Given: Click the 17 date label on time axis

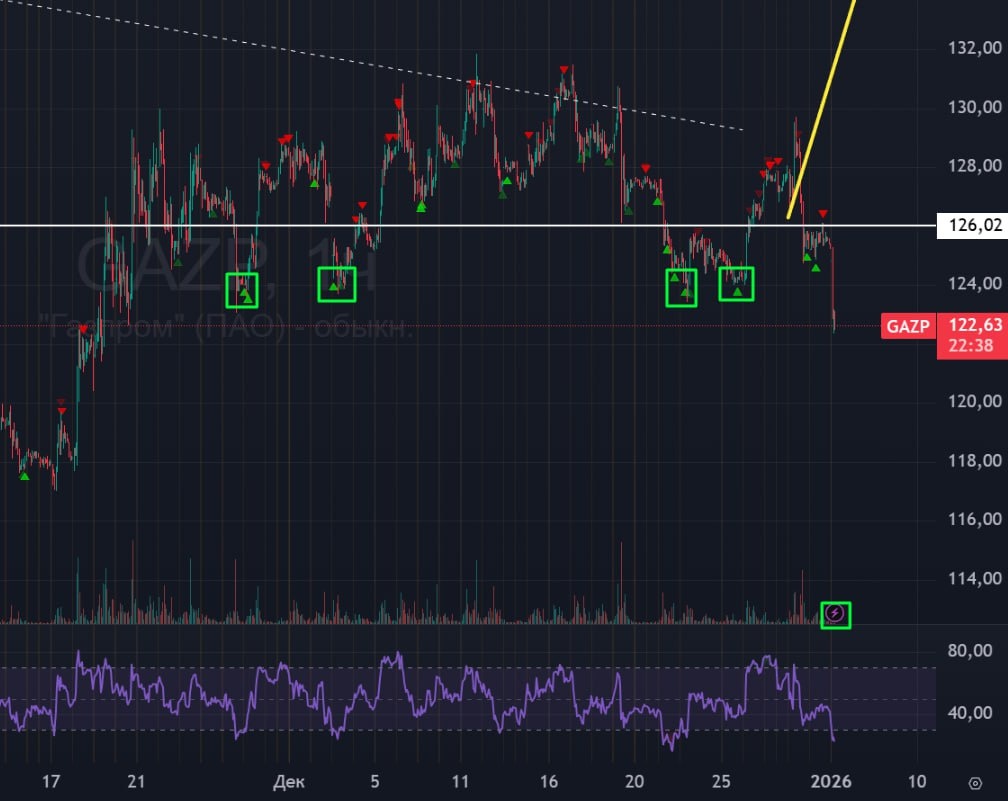Looking at the screenshot, I should 51,782.
